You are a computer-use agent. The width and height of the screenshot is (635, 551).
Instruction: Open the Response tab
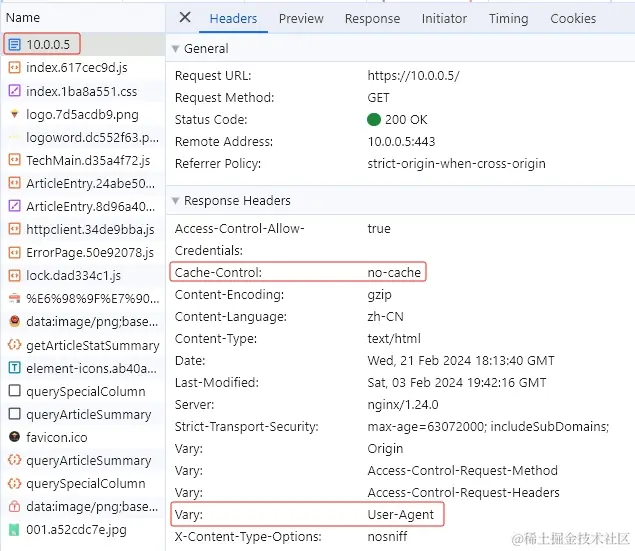pos(372,18)
